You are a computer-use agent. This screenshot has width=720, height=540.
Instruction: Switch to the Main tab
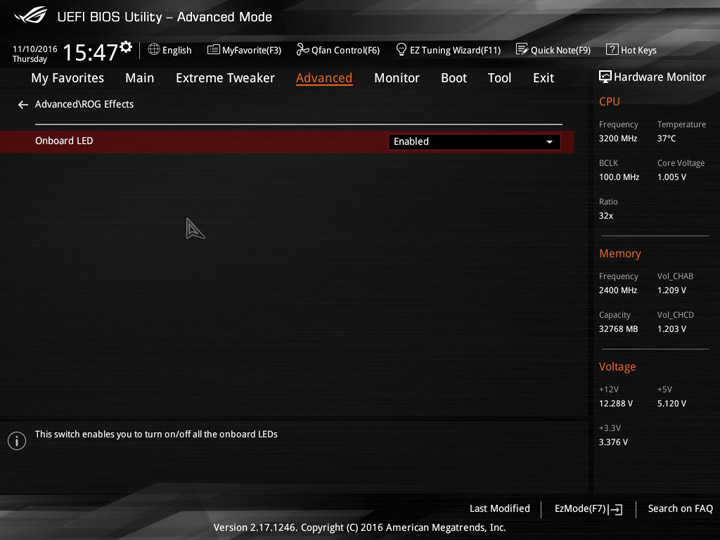point(140,78)
